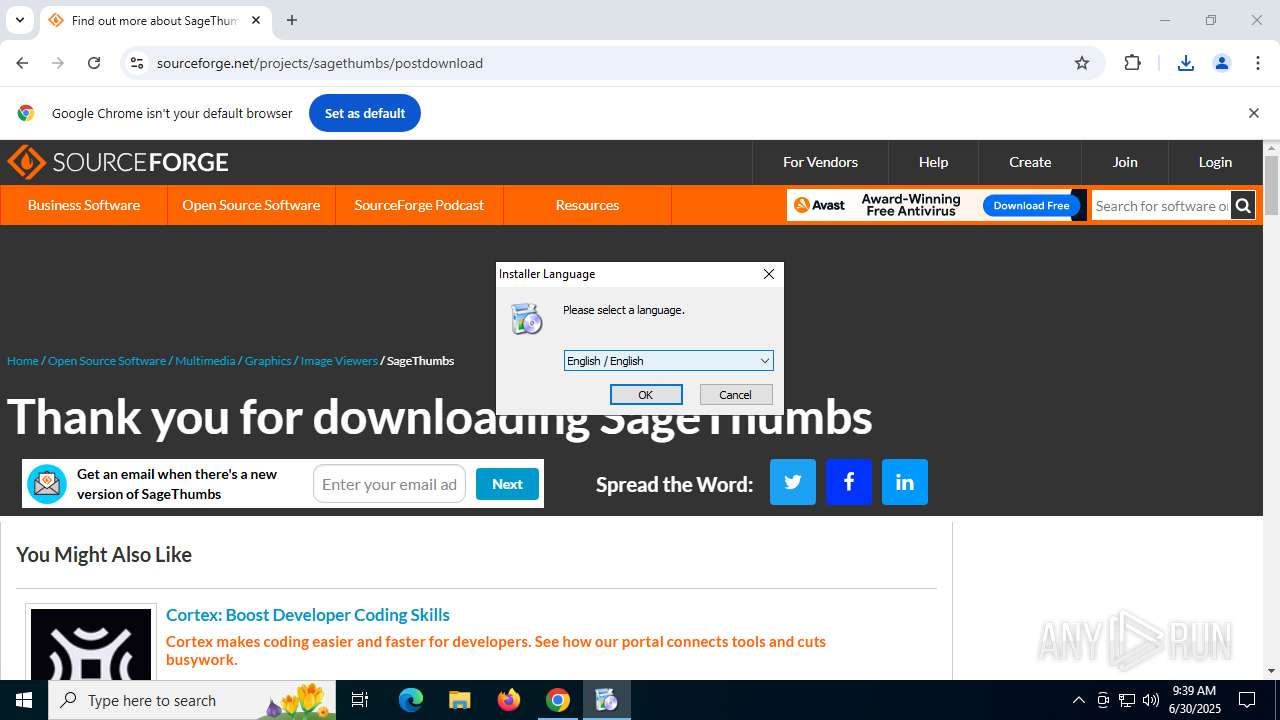Open Create link in header
The height and width of the screenshot is (720, 1280).
pyautogui.click(x=1030, y=162)
